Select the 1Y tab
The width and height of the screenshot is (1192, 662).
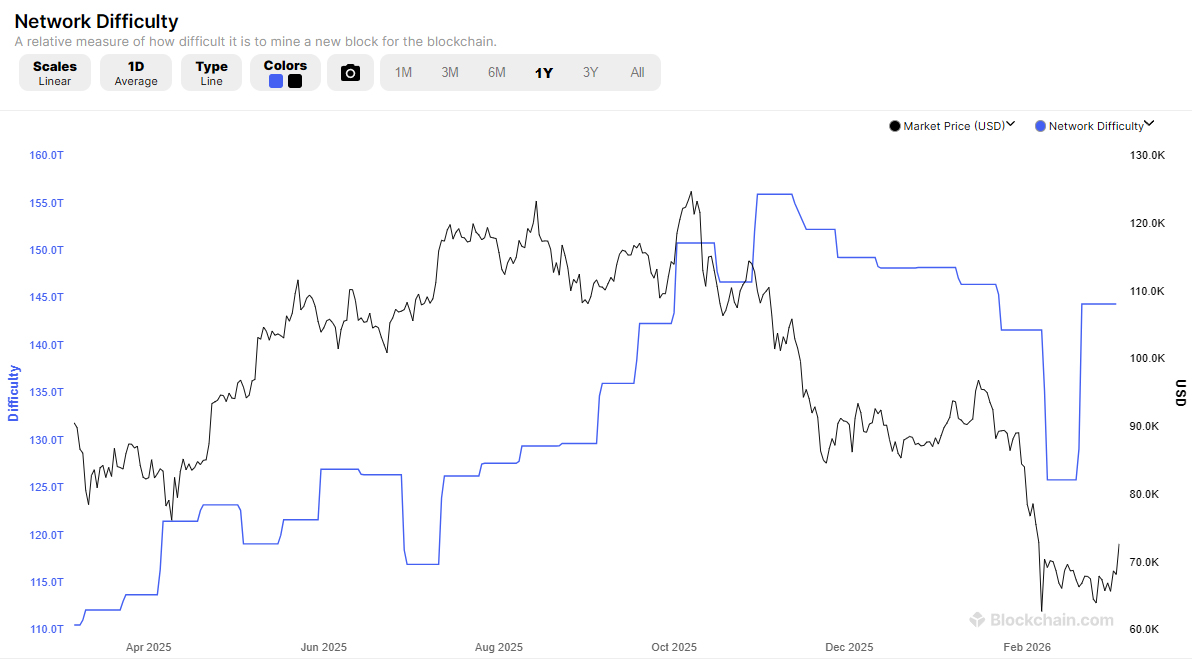coord(544,72)
